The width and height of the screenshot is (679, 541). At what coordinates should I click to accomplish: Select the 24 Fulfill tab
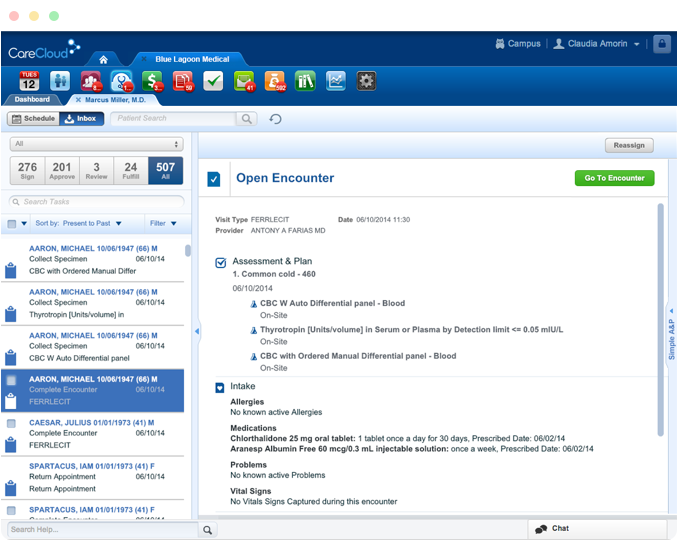click(x=131, y=171)
